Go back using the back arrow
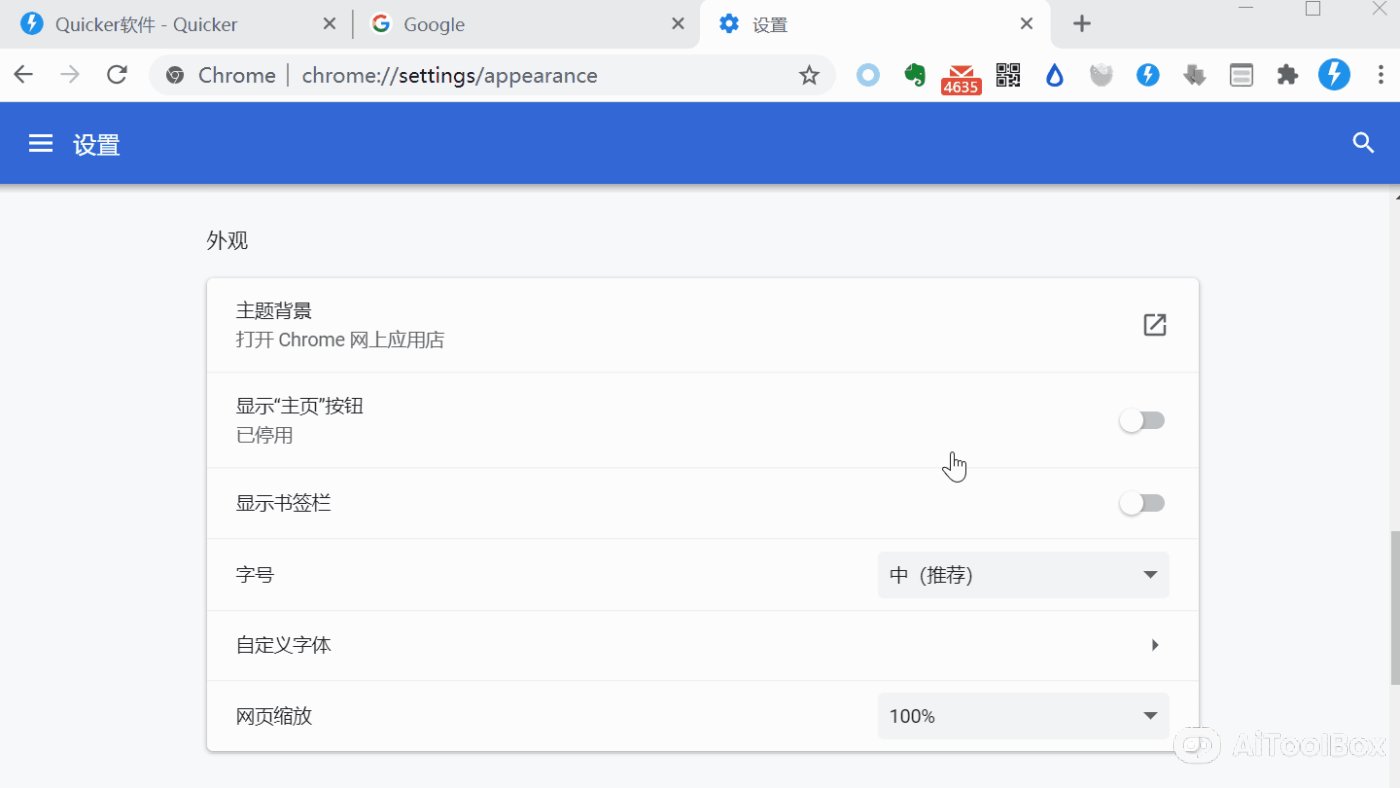 (x=23, y=75)
